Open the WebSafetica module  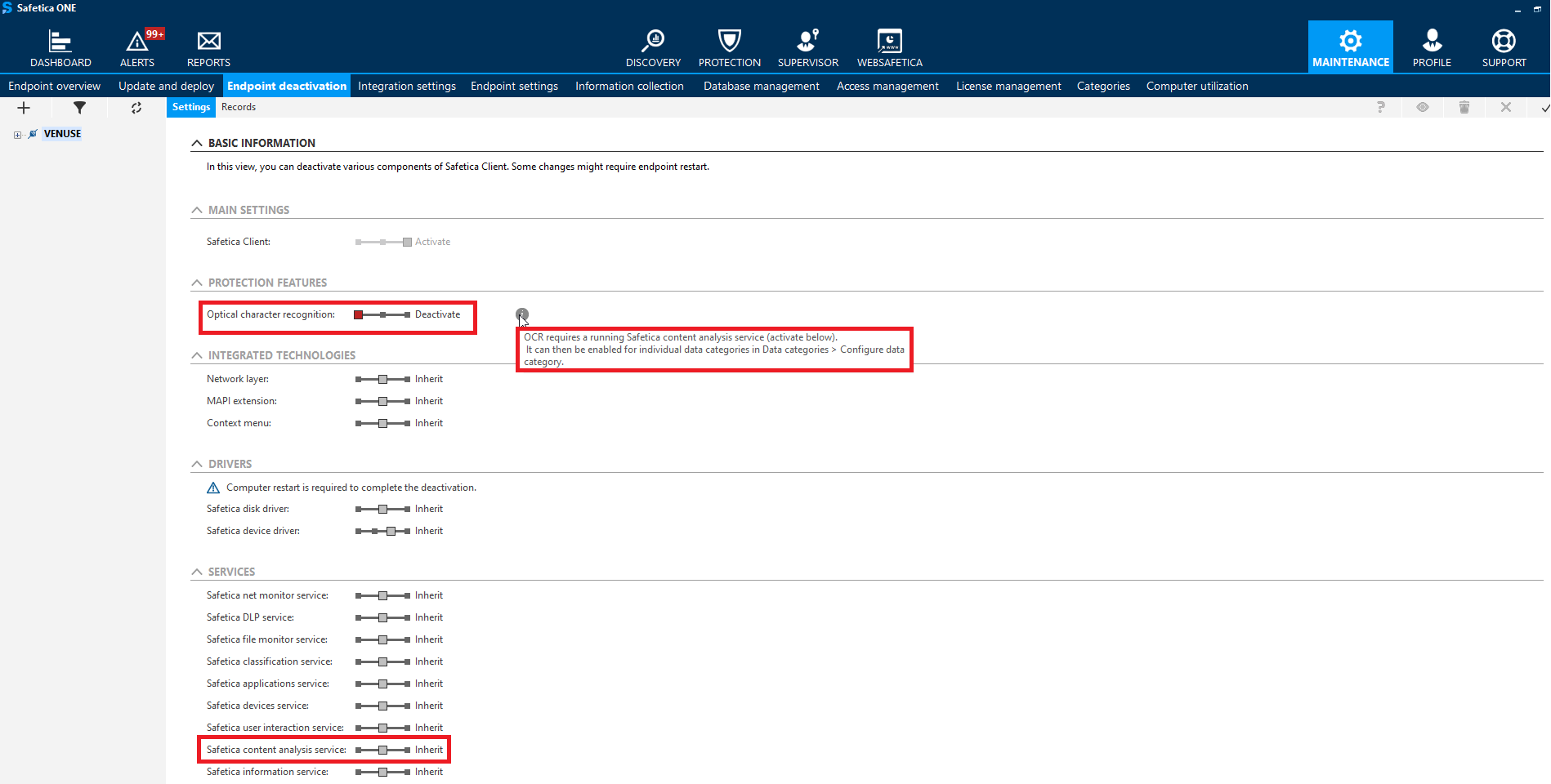tap(889, 47)
